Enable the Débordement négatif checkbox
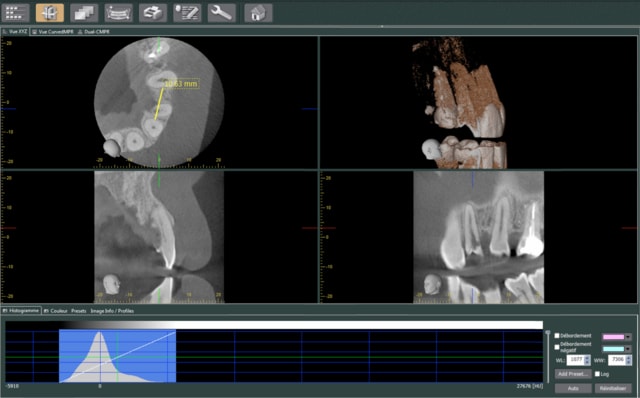 coord(557,347)
